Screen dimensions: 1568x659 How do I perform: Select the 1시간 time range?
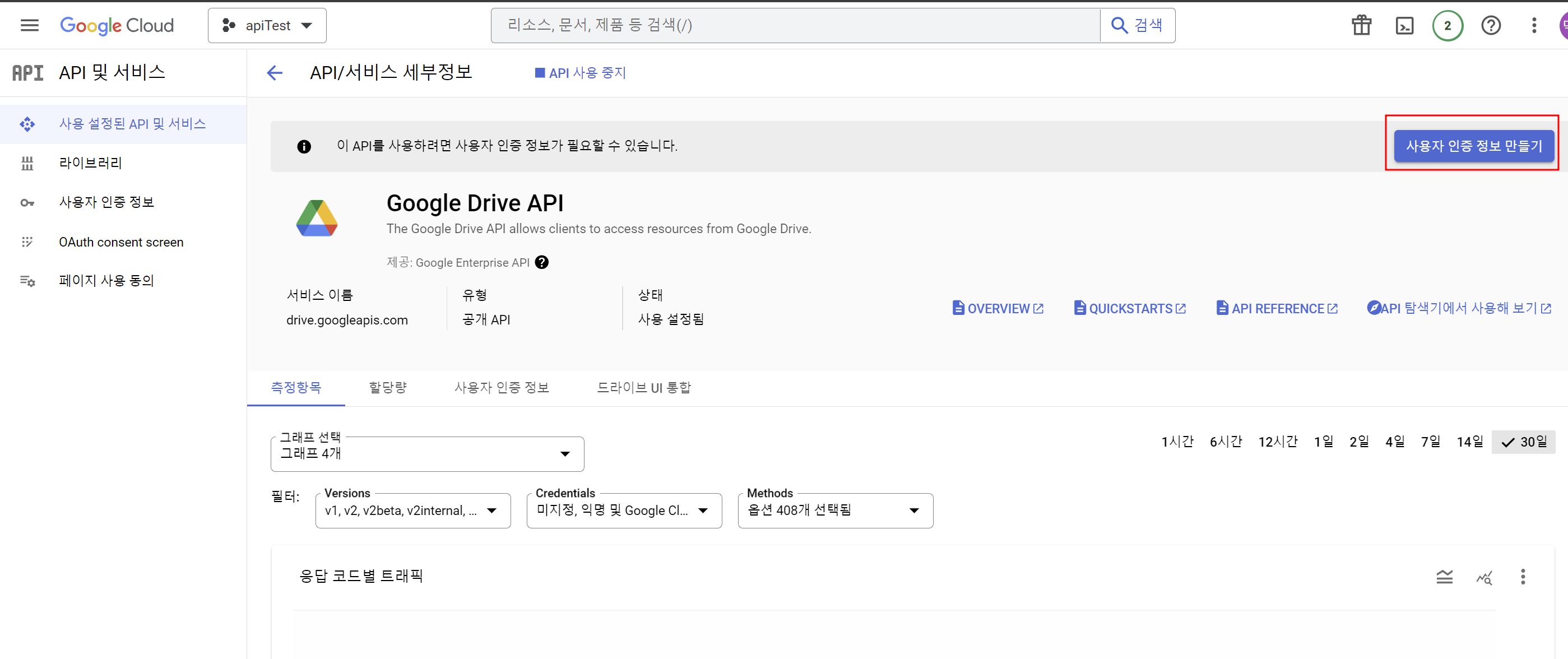pos(1177,441)
